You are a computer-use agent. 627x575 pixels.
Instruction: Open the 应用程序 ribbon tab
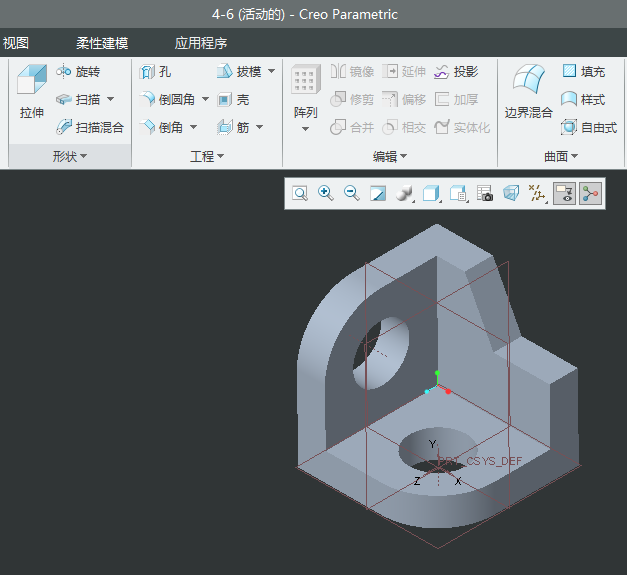(x=201, y=43)
